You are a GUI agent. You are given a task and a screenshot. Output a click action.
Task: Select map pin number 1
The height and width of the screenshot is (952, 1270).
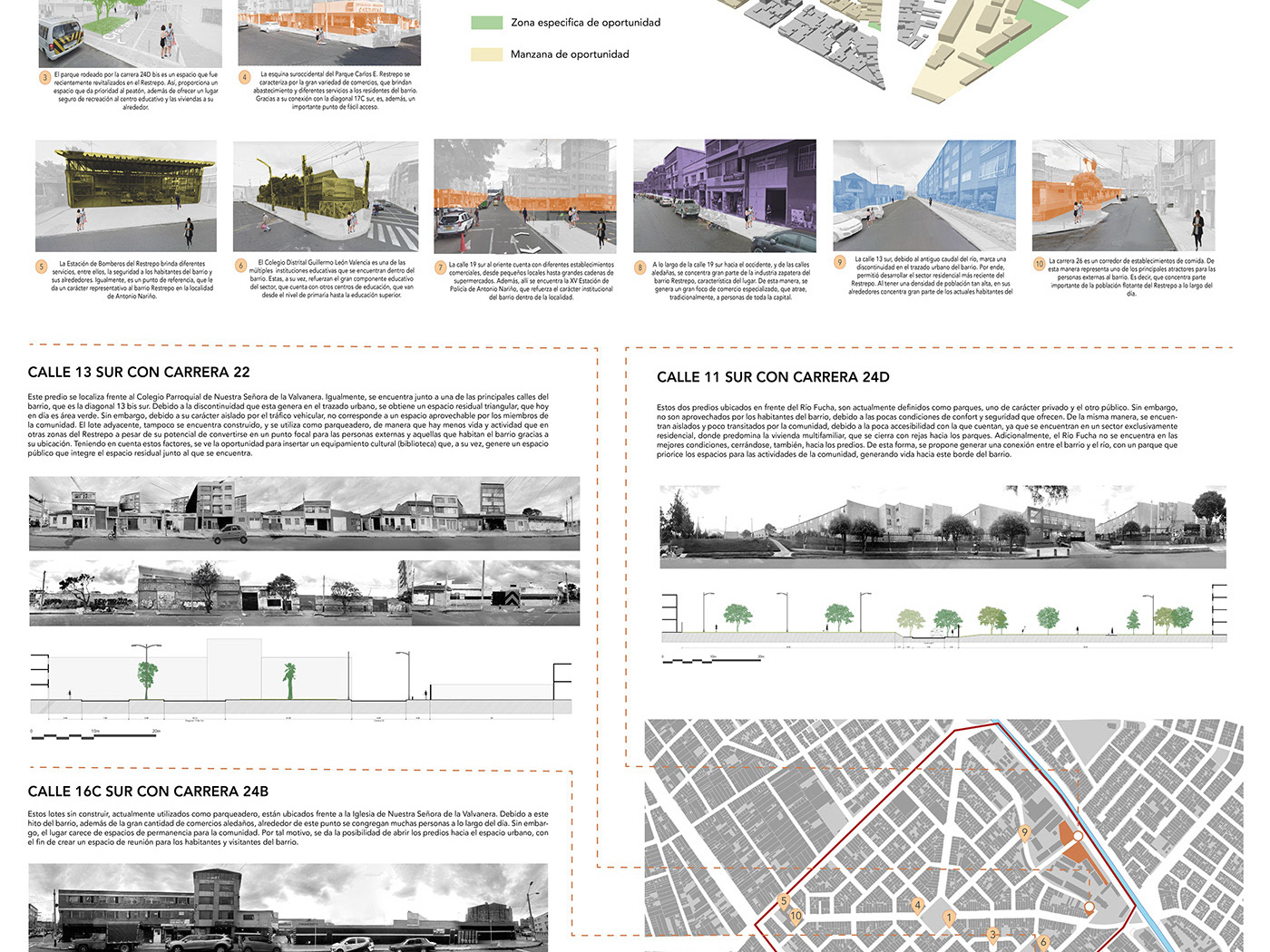[950, 918]
